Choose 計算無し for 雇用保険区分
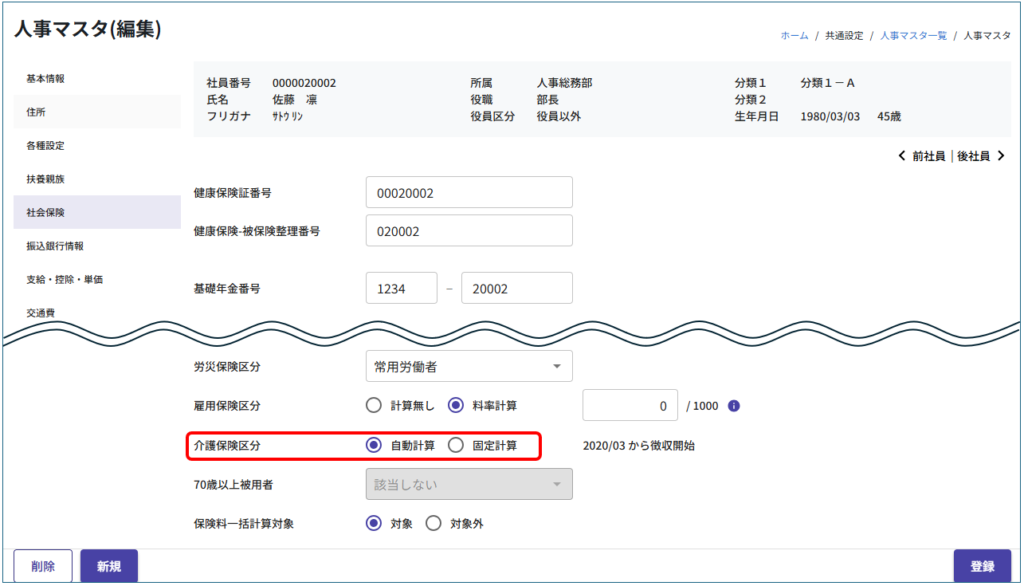1024x586 pixels. pyautogui.click(x=375, y=406)
